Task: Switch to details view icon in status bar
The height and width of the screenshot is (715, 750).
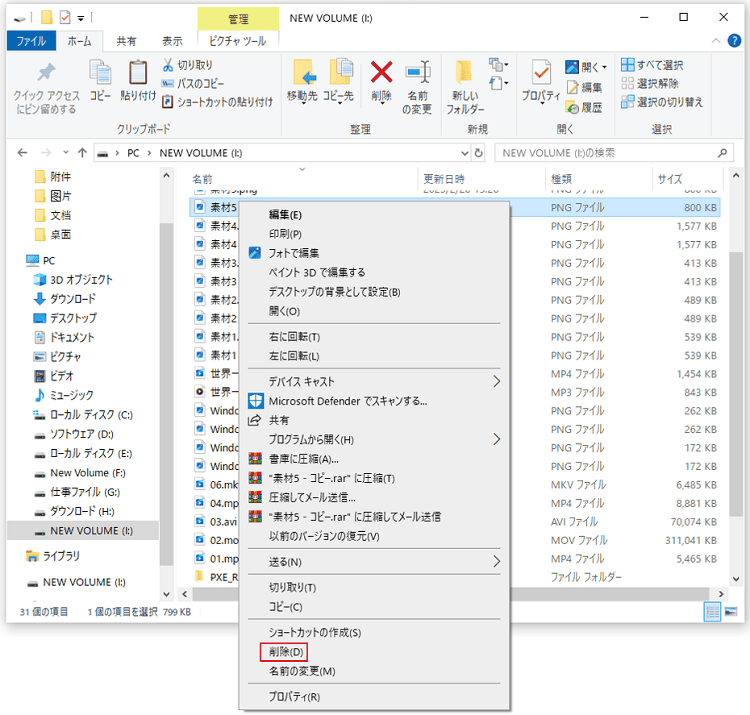Action: tap(712, 612)
